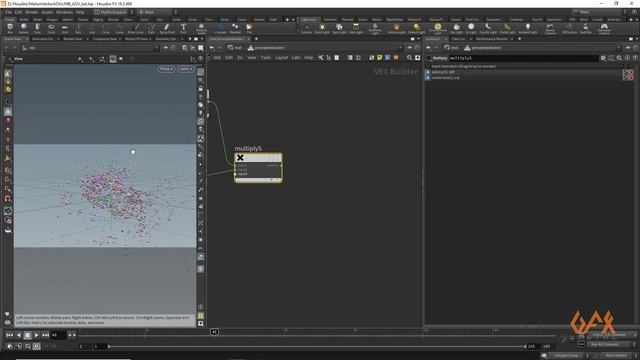Add an Area Light from the shelf
The image size is (640, 360).
tap(356, 28)
